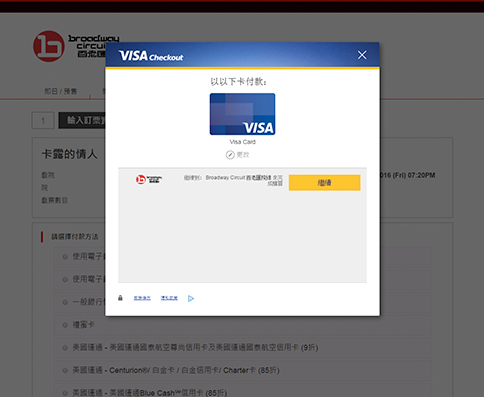Click the Visa Checkout logo in dialog header
This screenshot has width=484, height=397.
(x=151, y=56)
